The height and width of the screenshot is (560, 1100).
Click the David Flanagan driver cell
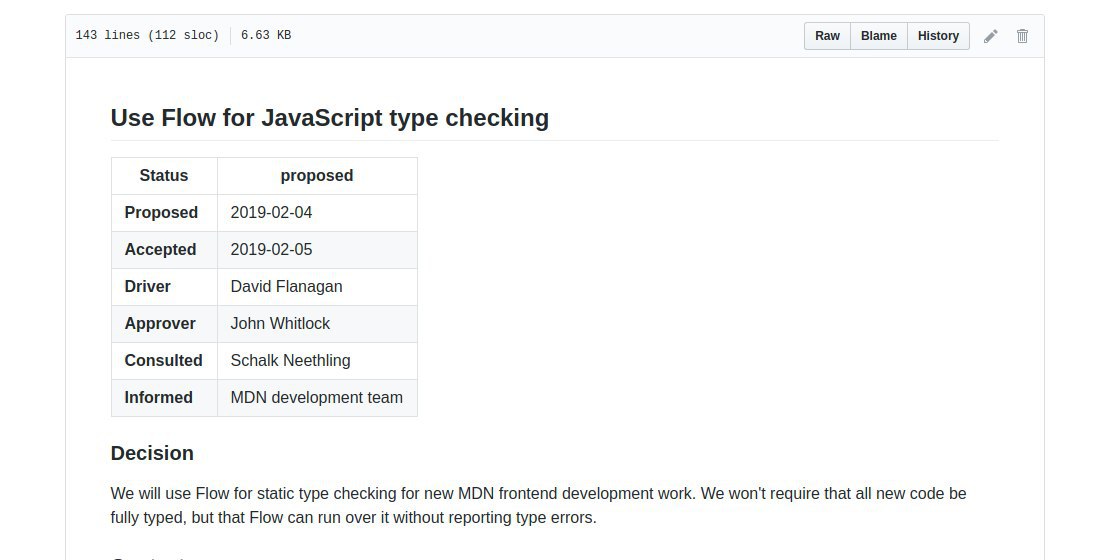tap(286, 287)
